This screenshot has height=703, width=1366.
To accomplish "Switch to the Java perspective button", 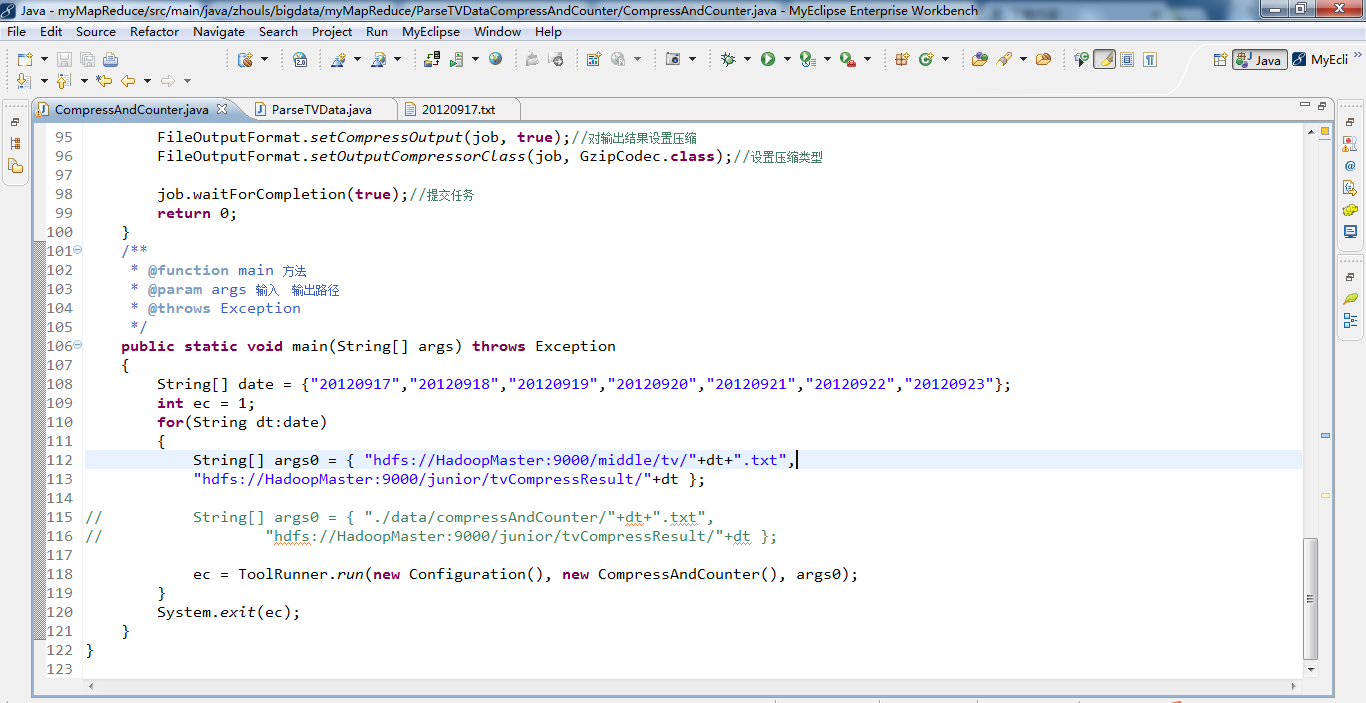I will (x=1259, y=60).
